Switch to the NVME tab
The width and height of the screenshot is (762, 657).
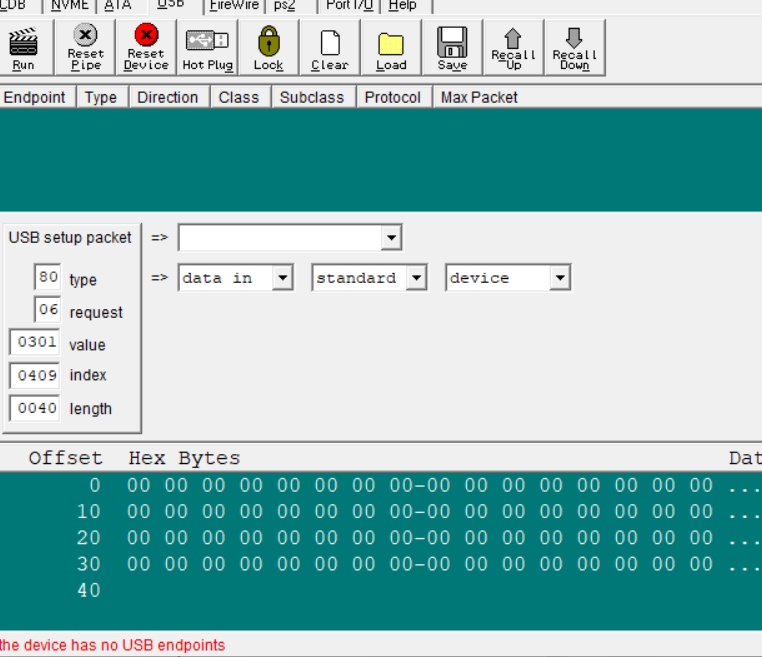(x=70, y=5)
